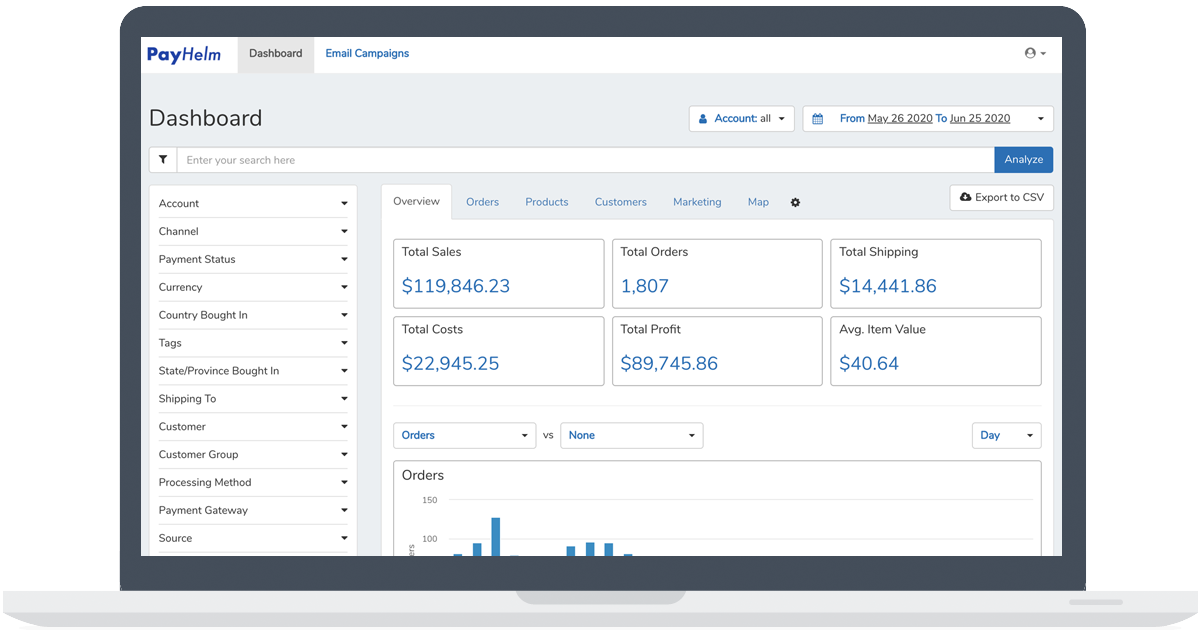The image size is (1200, 633).
Task: Go to Email Campaigns
Action: pos(367,54)
